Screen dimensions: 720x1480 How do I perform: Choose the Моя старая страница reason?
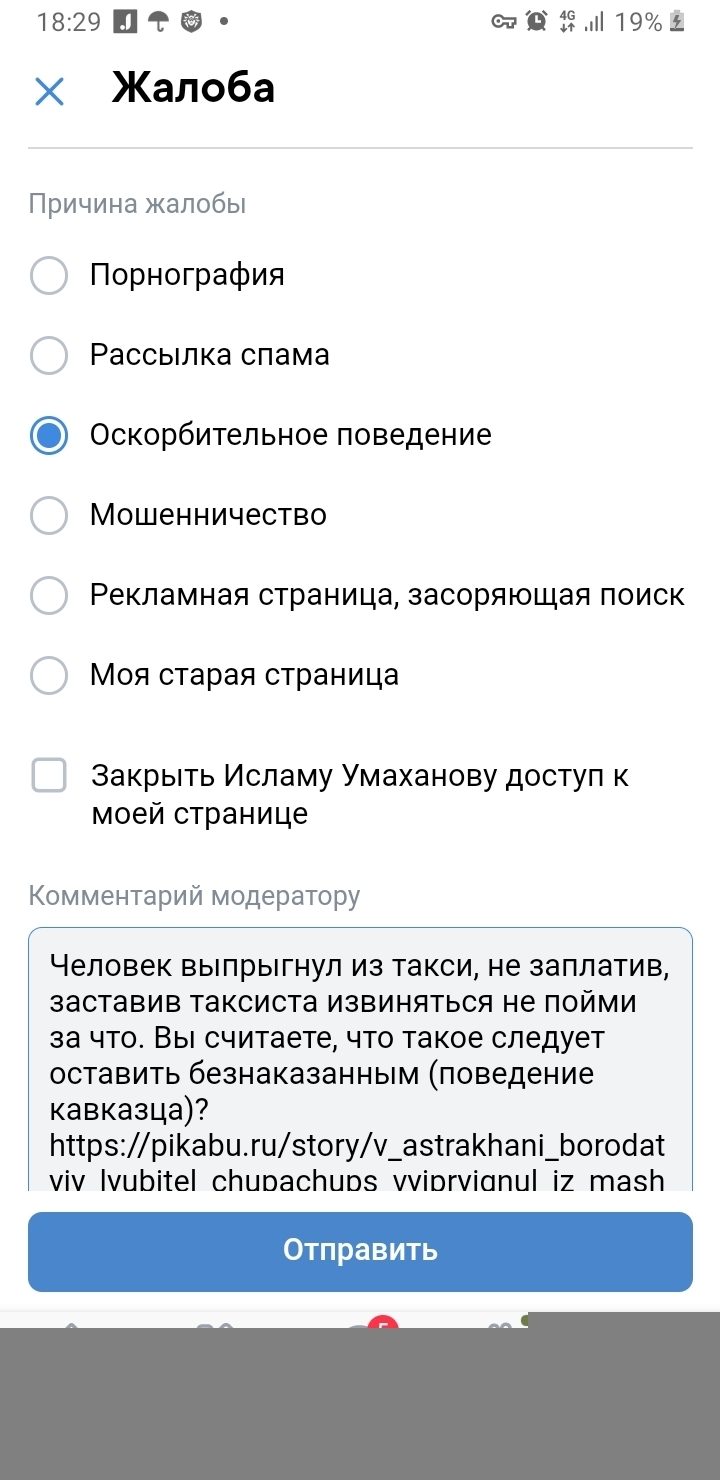pos(49,675)
